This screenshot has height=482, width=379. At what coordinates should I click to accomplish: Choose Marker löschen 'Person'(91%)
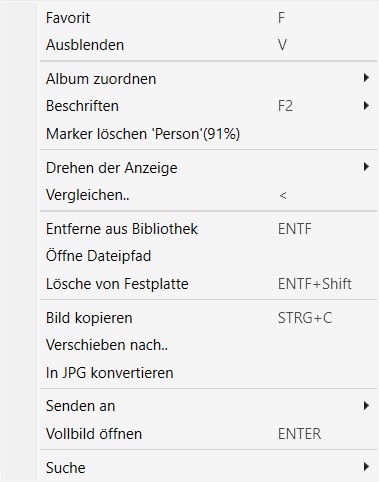click(208, 134)
